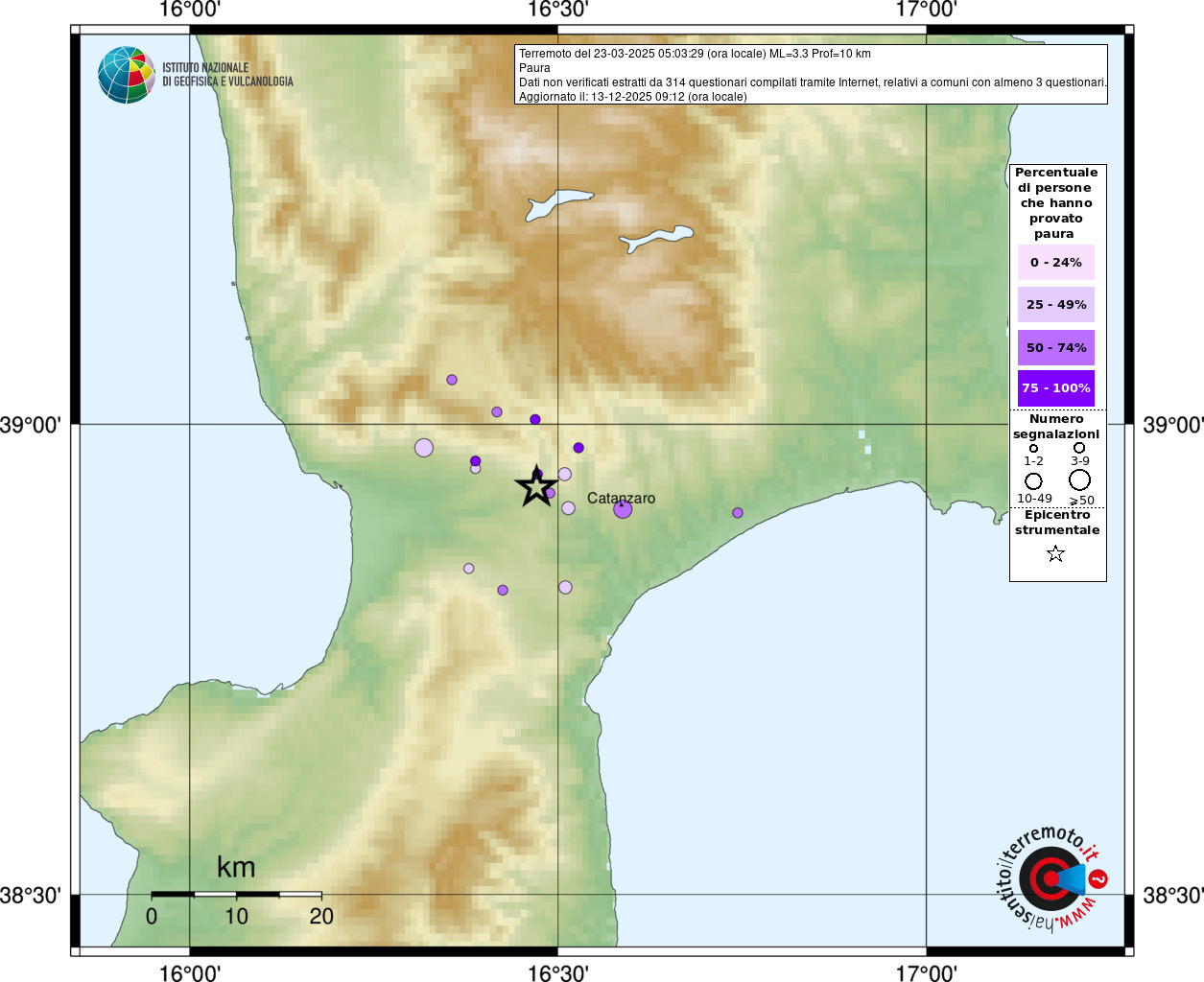Select the isolated purple circle on eastern coast
1204x982 pixels.
(x=738, y=513)
